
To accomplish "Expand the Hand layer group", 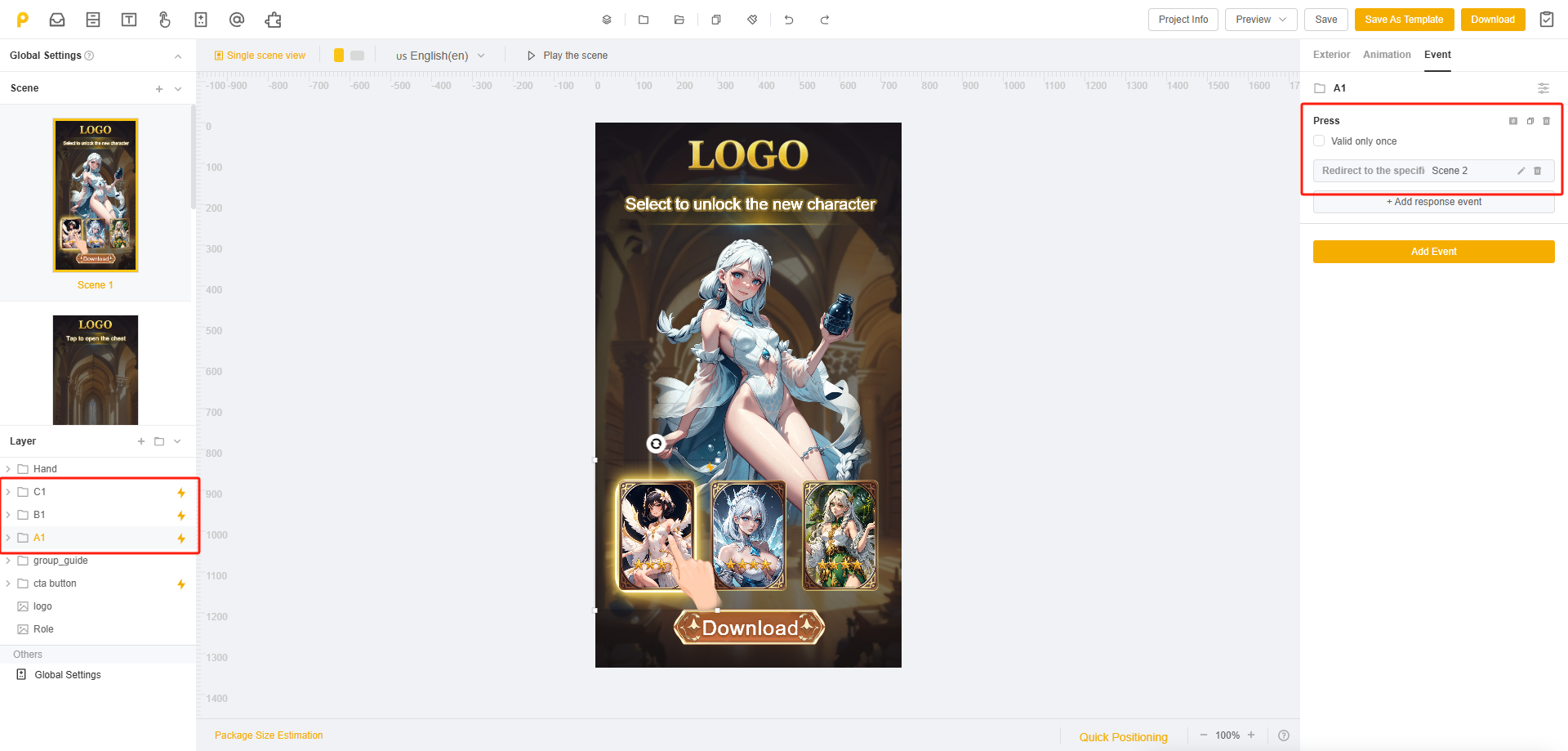I will [8, 469].
